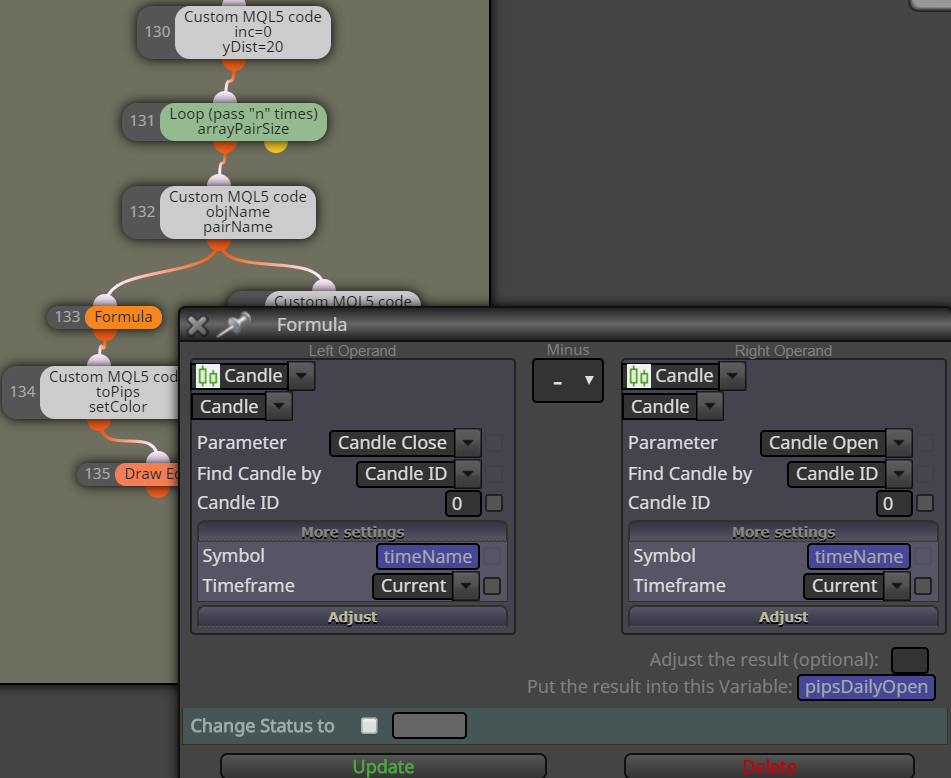Screen dimensions: 951x778
Task: Toggle checkbox beside Left Operand Parameter
Action: [494, 443]
